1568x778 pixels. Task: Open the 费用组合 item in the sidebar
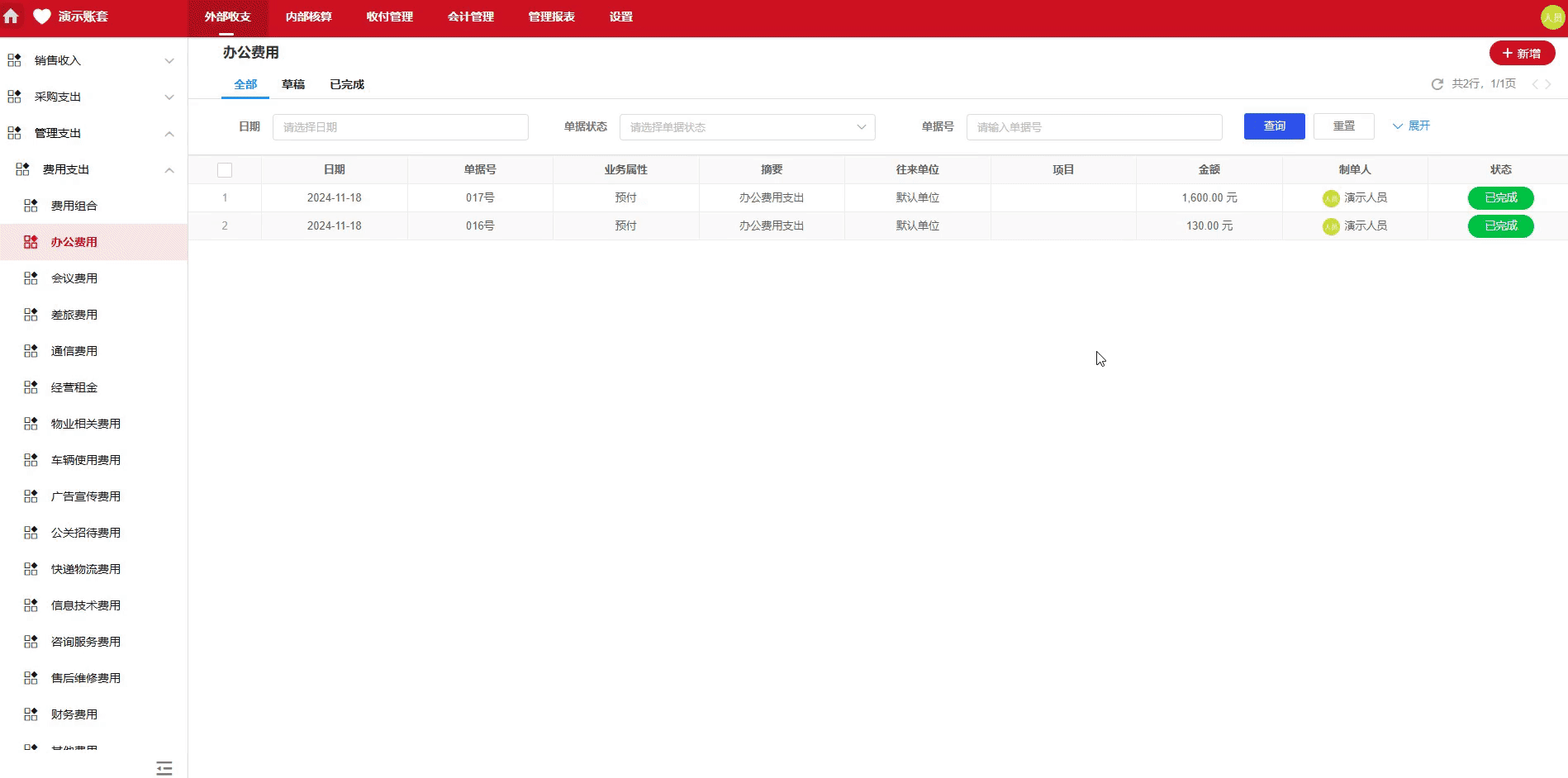pos(74,206)
